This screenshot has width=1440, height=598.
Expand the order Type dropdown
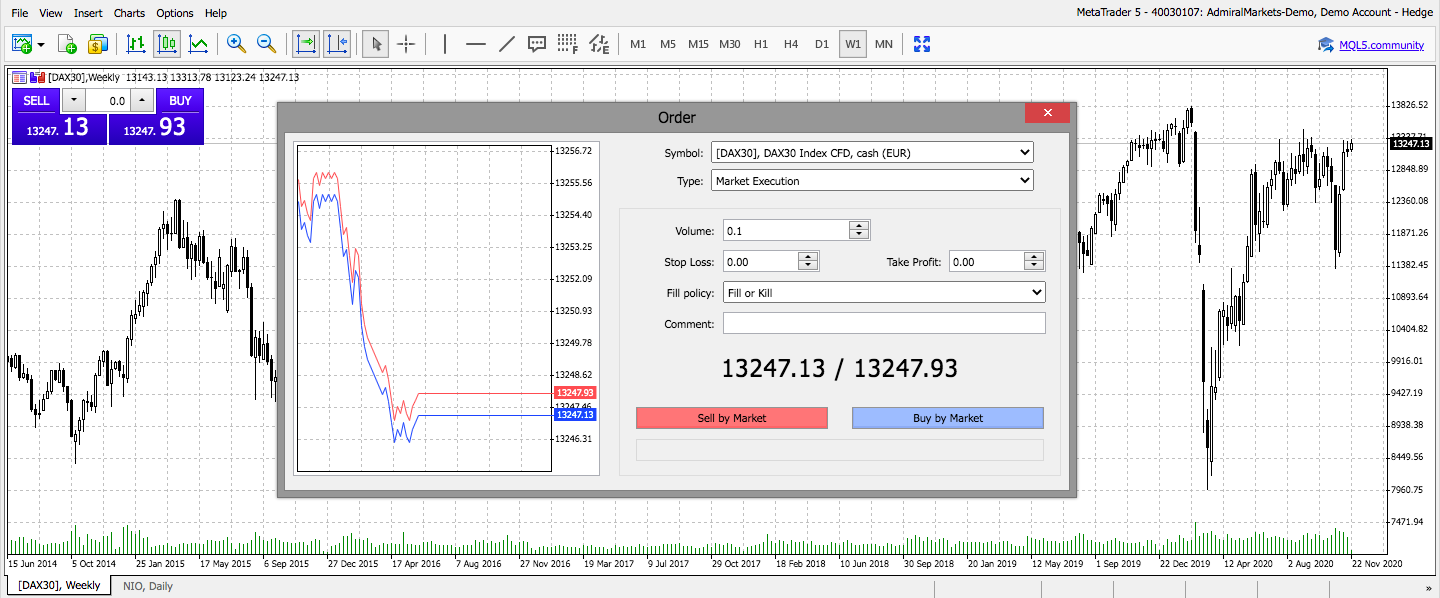click(871, 181)
